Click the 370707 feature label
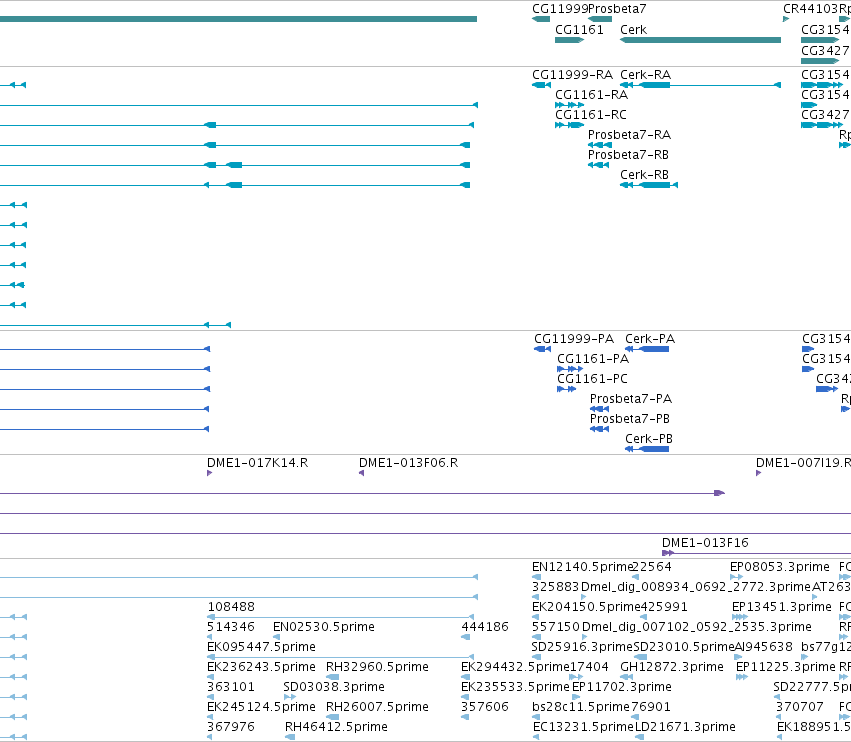Image resolution: width=851 pixels, height=742 pixels. [800, 707]
